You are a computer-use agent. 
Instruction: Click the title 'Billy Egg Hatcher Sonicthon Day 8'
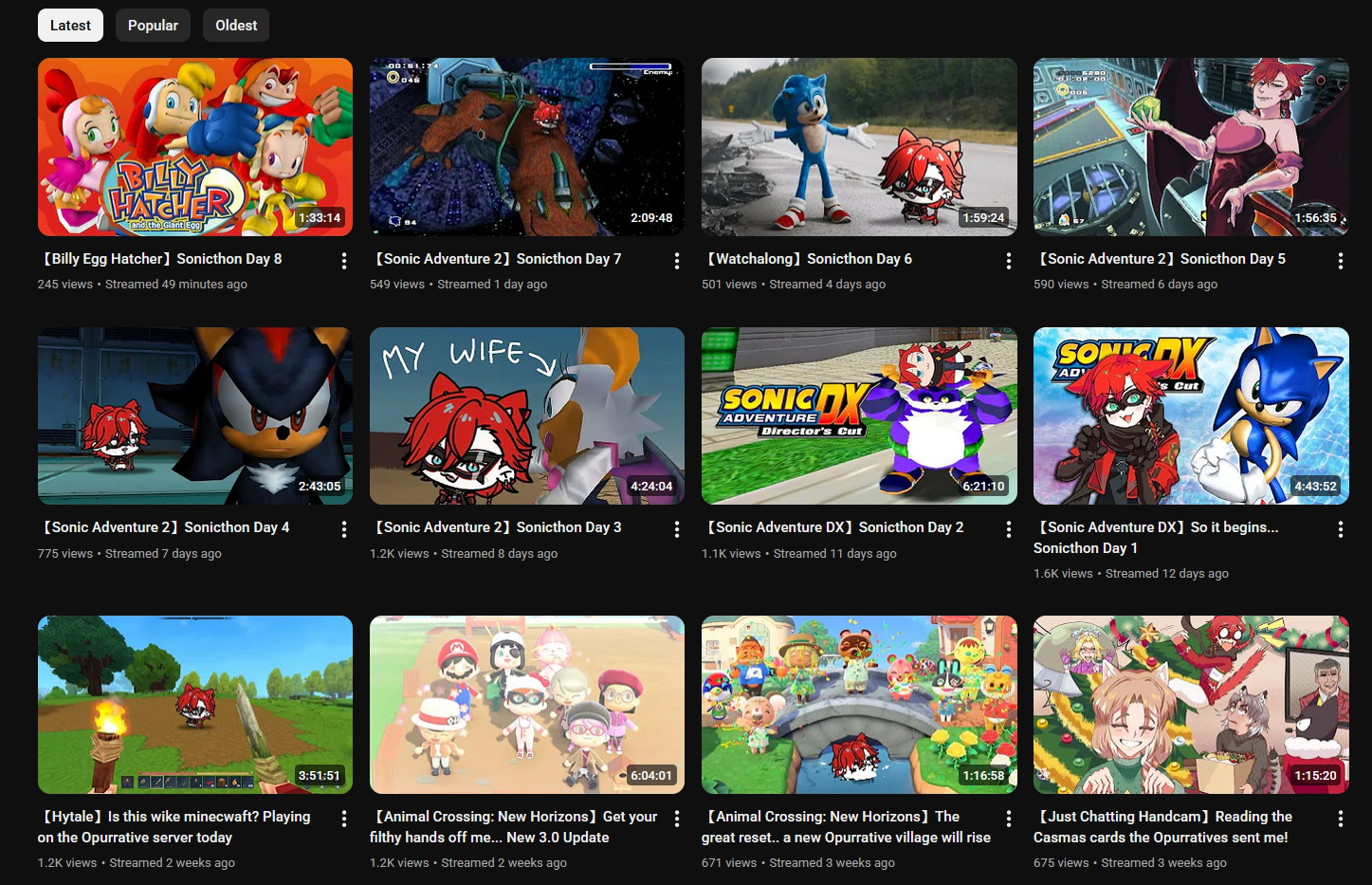coord(160,259)
